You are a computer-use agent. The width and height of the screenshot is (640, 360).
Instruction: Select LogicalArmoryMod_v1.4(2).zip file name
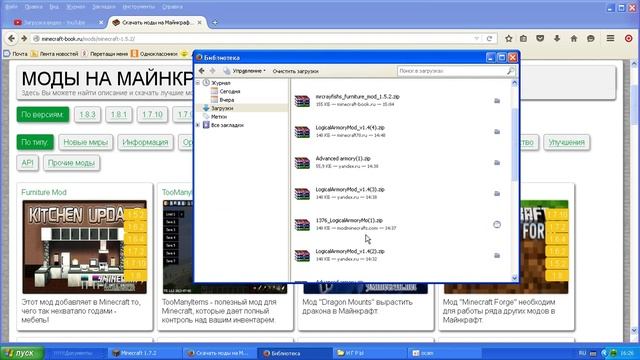coord(350,251)
